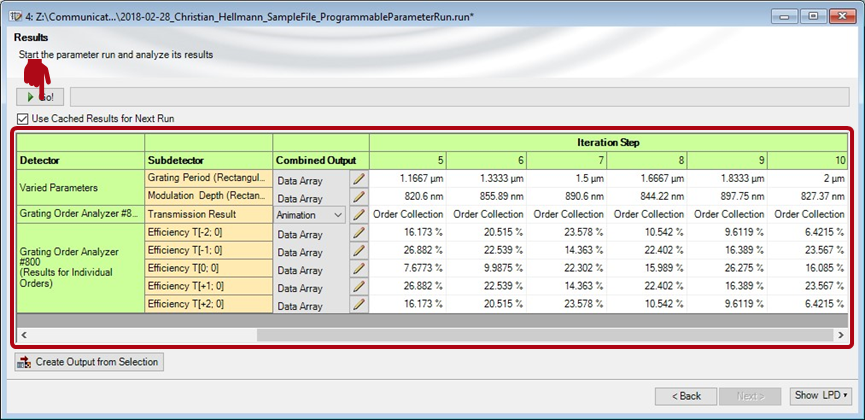The image size is (865, 420).
Task: Go to the previous page with Back
Action: point(685,395)
